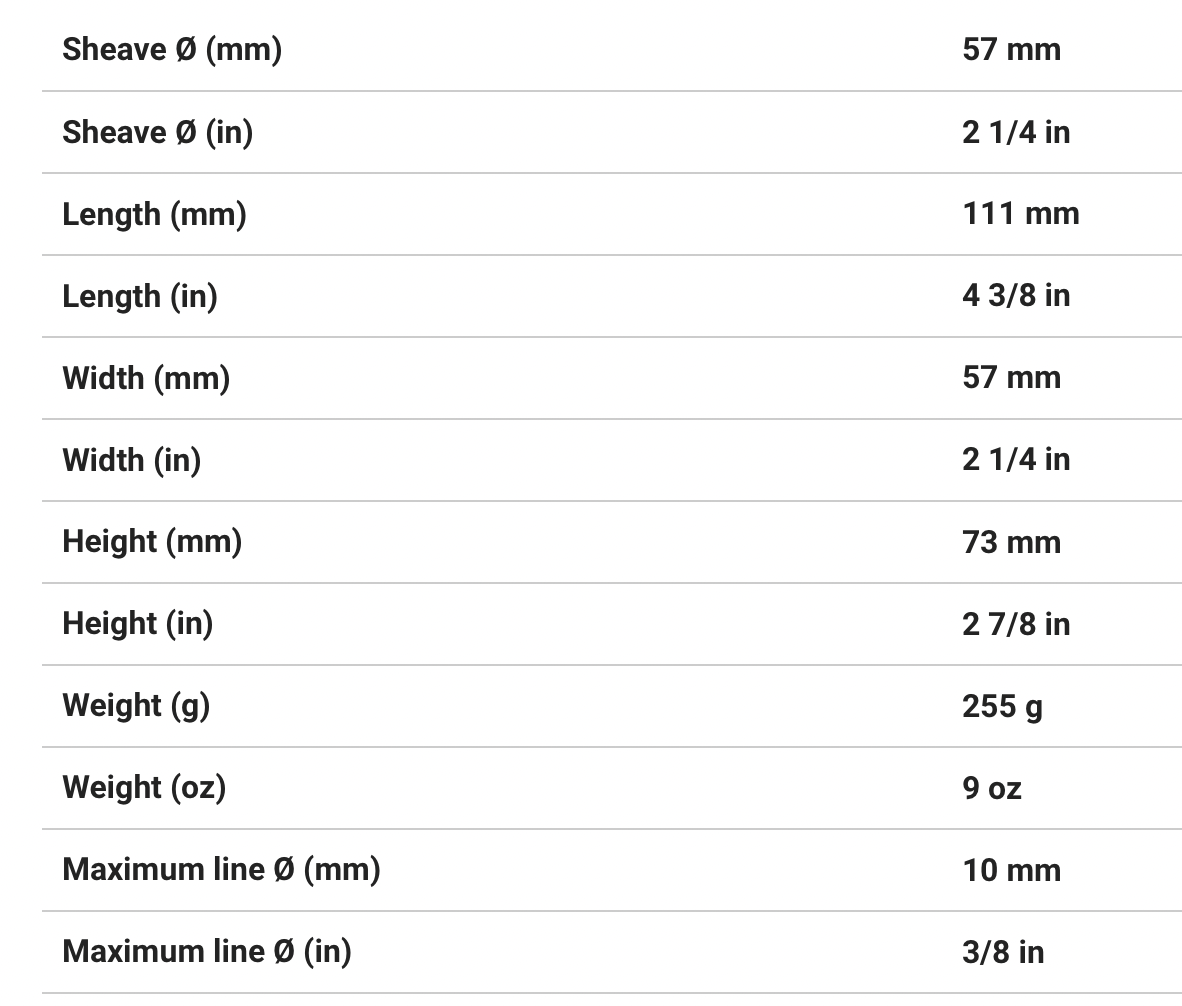Select the 73 mm height value

(1011, 541)
